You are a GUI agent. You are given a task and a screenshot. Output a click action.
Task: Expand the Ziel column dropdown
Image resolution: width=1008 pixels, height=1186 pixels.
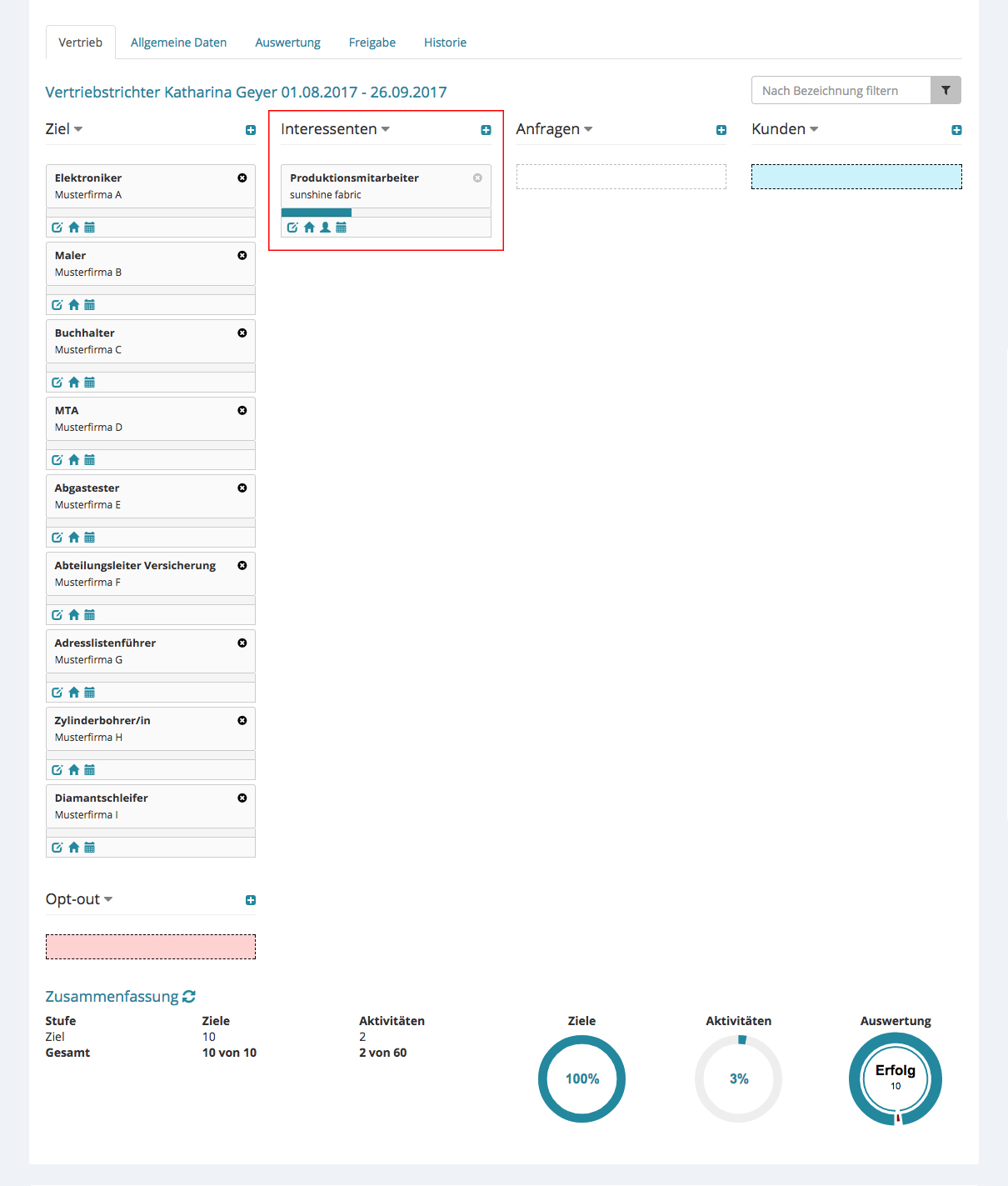(78, 129)
